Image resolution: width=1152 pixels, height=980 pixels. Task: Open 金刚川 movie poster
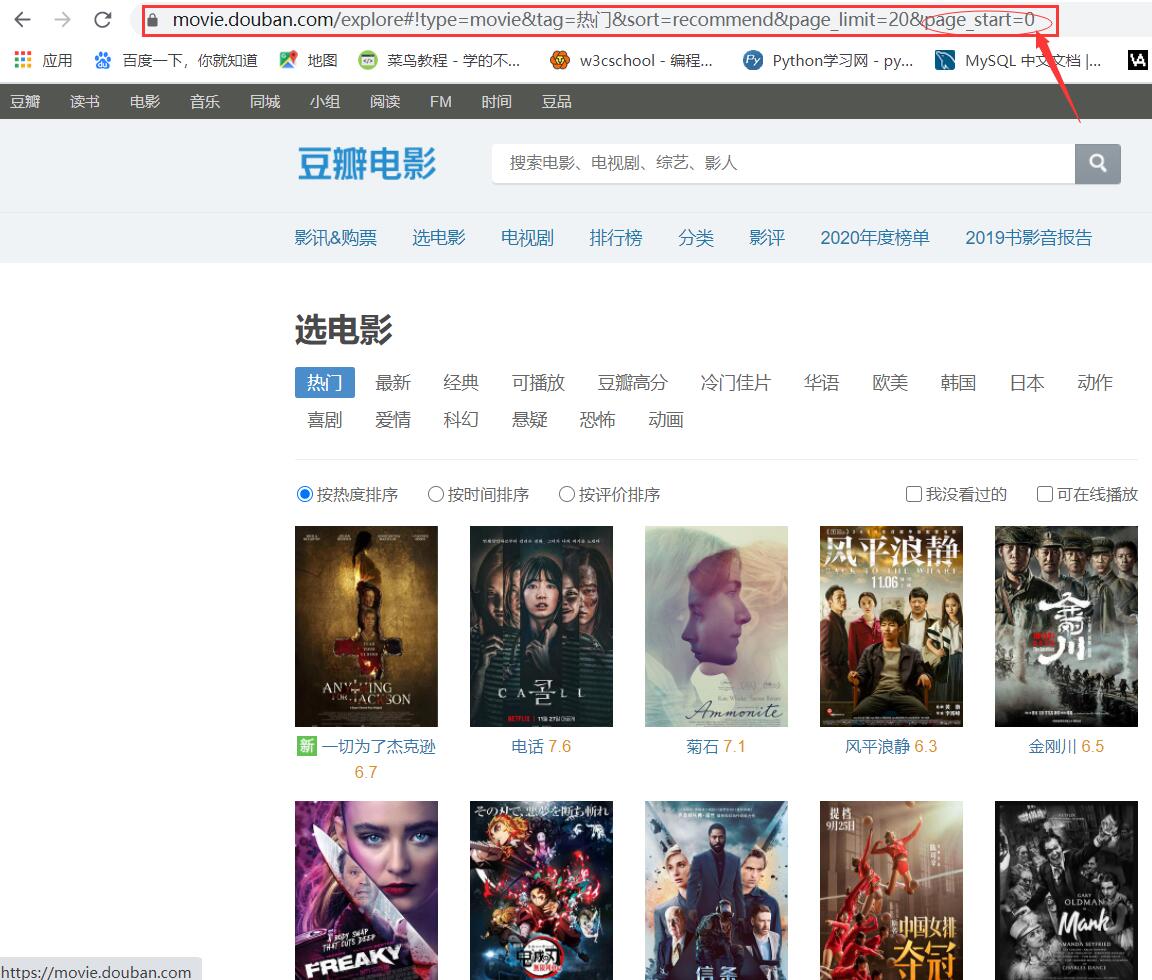coord(1066,627)
